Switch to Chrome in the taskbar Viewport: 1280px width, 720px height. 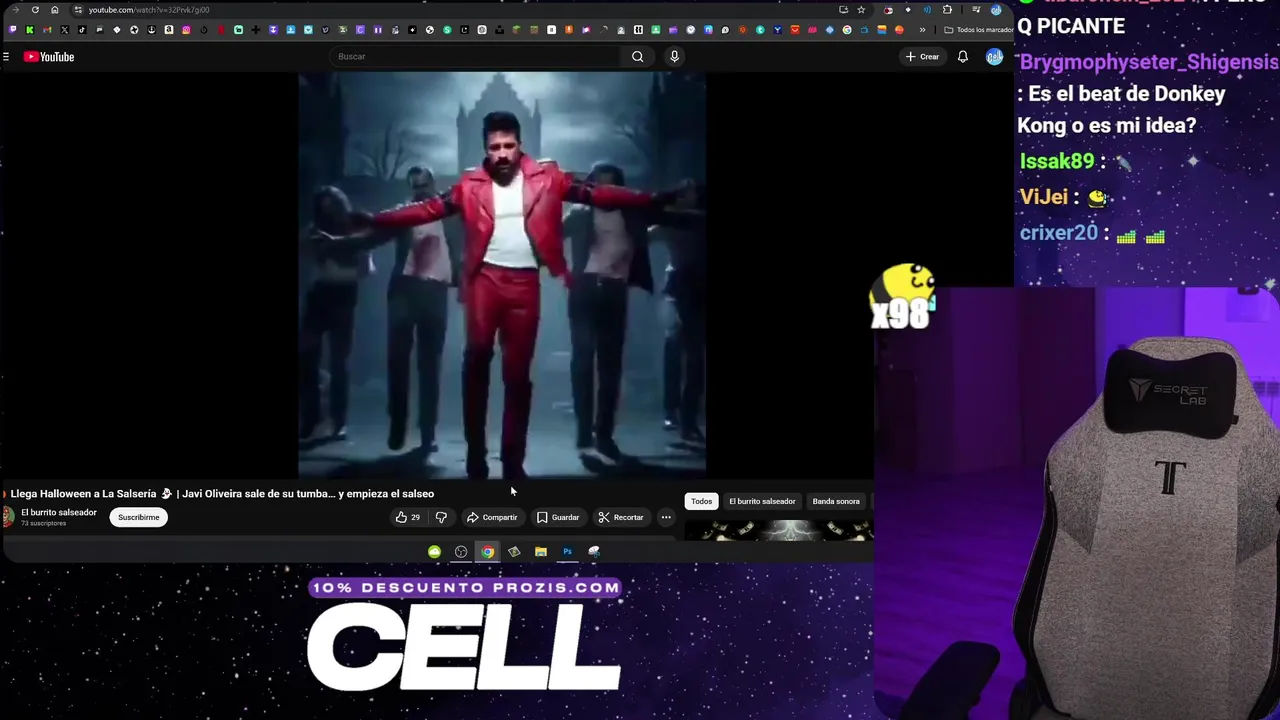(x=487, y=552)
